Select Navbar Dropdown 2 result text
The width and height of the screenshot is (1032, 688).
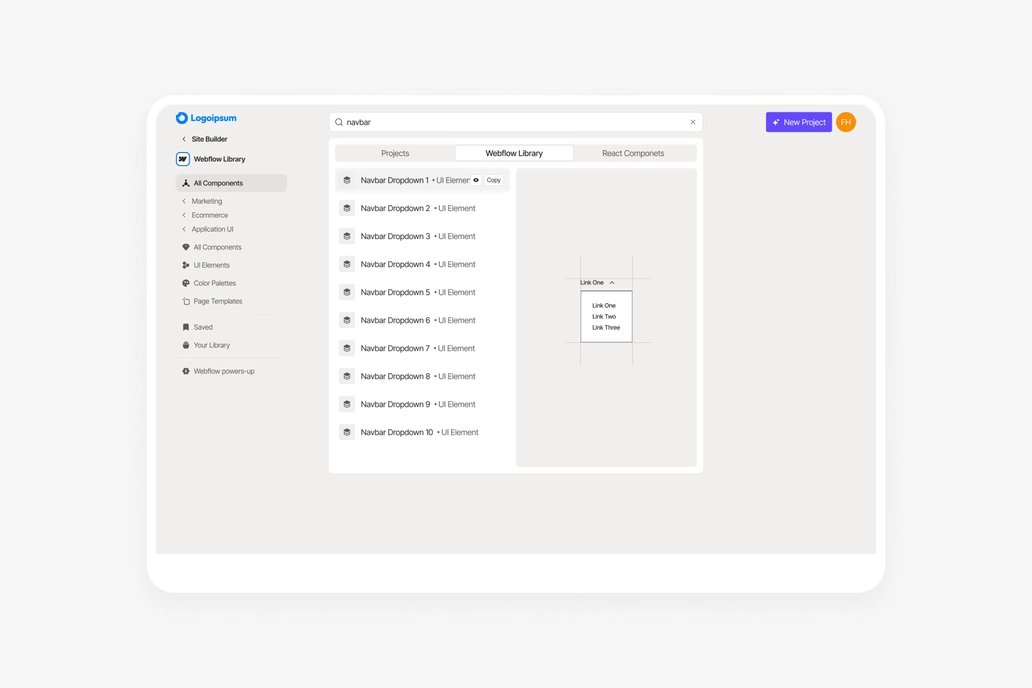pos(395,208)
